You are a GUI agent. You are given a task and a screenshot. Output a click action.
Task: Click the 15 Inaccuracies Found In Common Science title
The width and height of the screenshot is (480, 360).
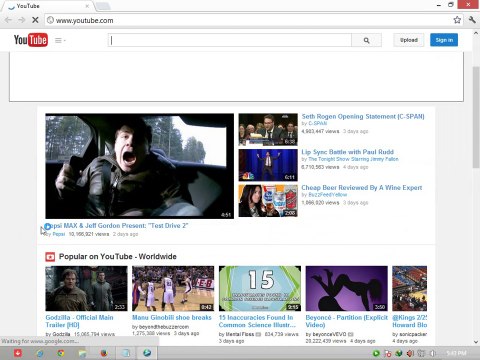click(257, 321)
